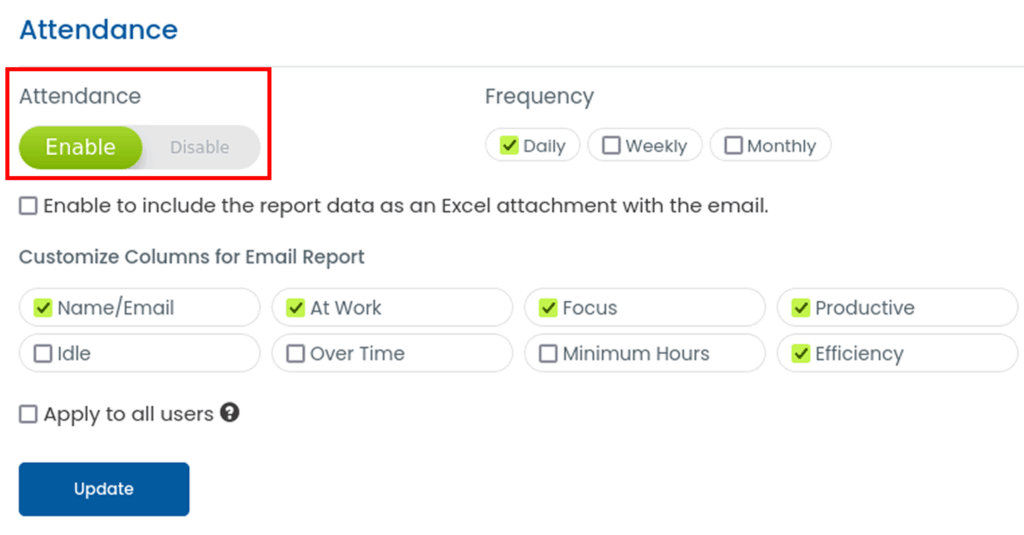
Task: Uncheck the Name/Email column
Action: coord(43,308)
